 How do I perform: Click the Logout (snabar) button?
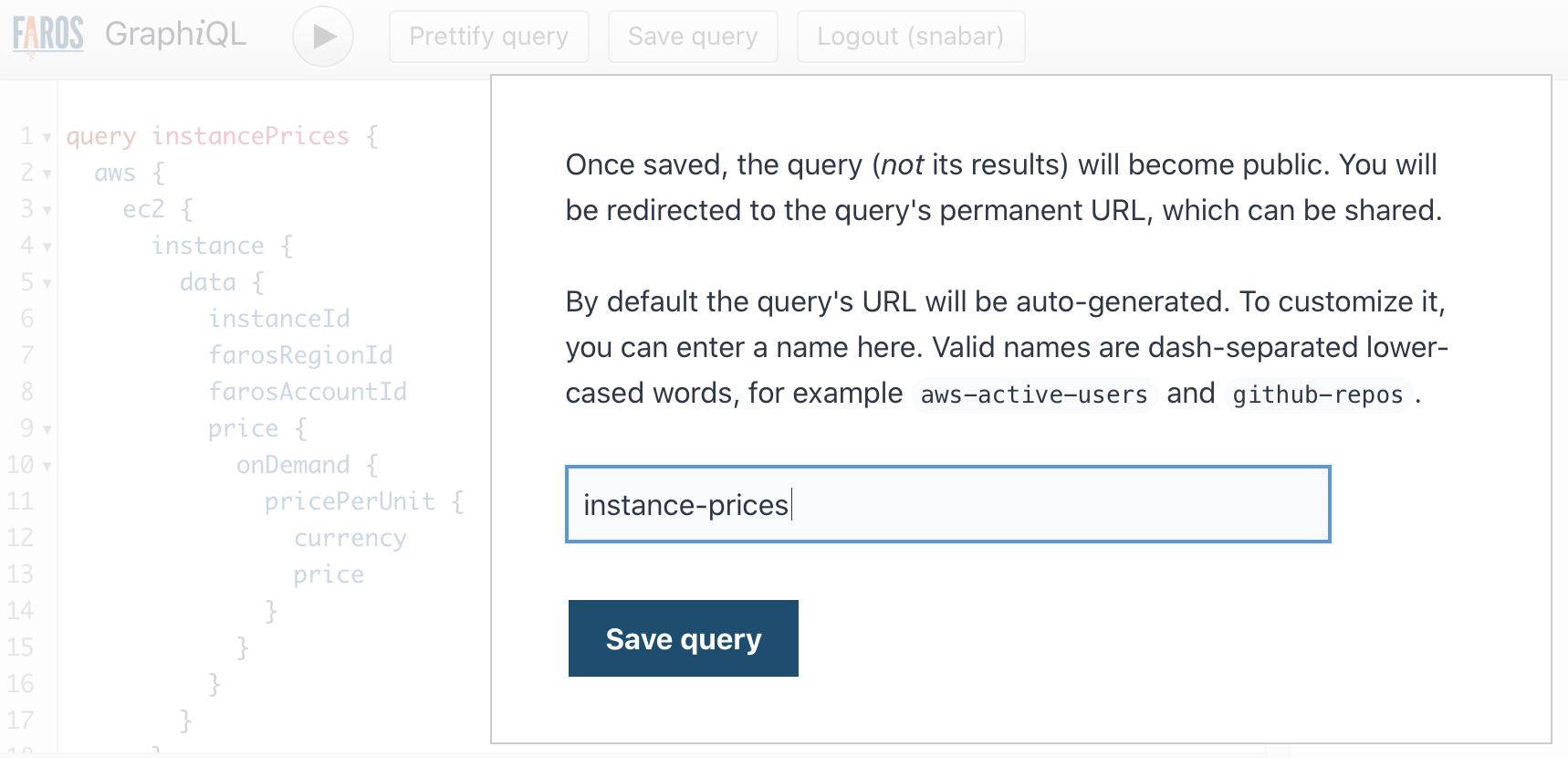pyautogui.click(x=910, y=37)
